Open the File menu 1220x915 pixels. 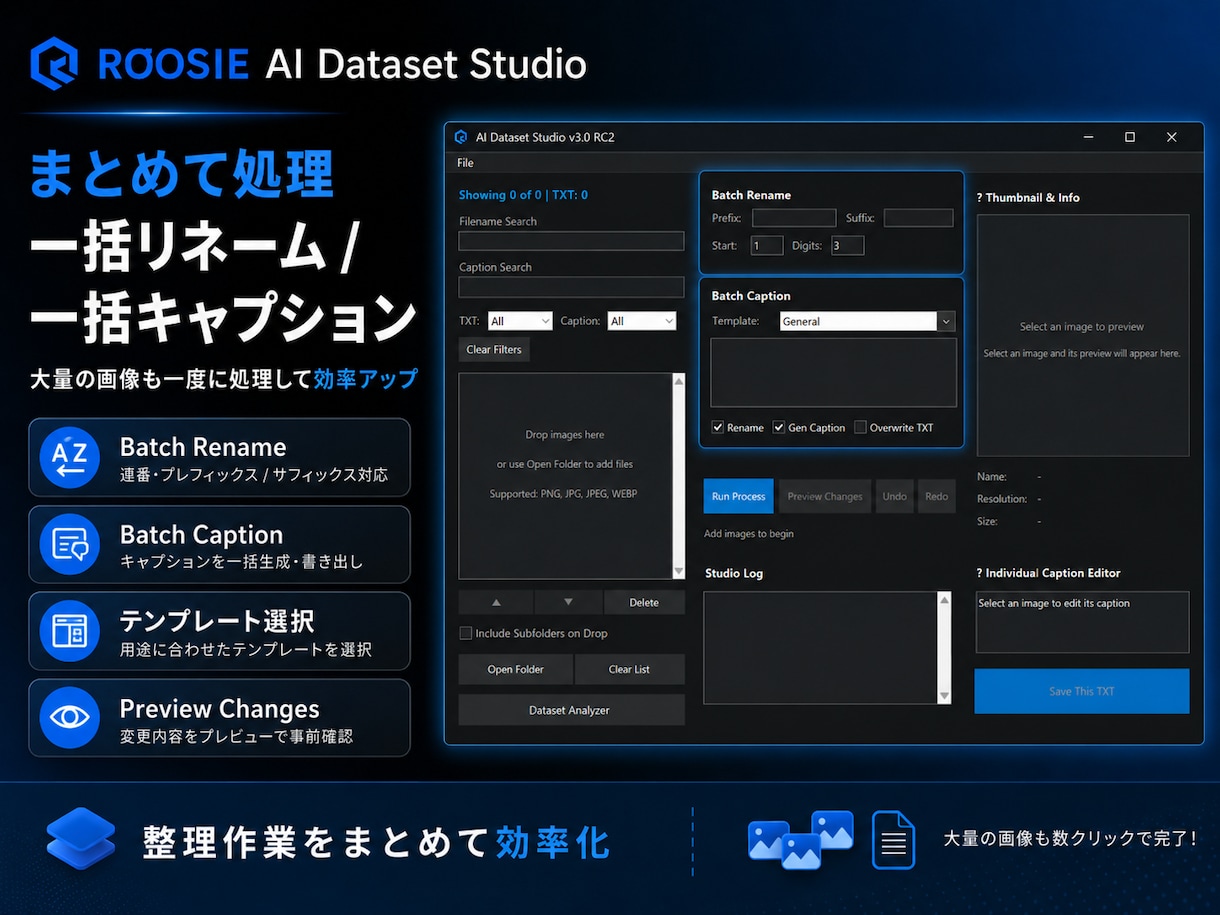pyautogui.click(x=465, y=163)
